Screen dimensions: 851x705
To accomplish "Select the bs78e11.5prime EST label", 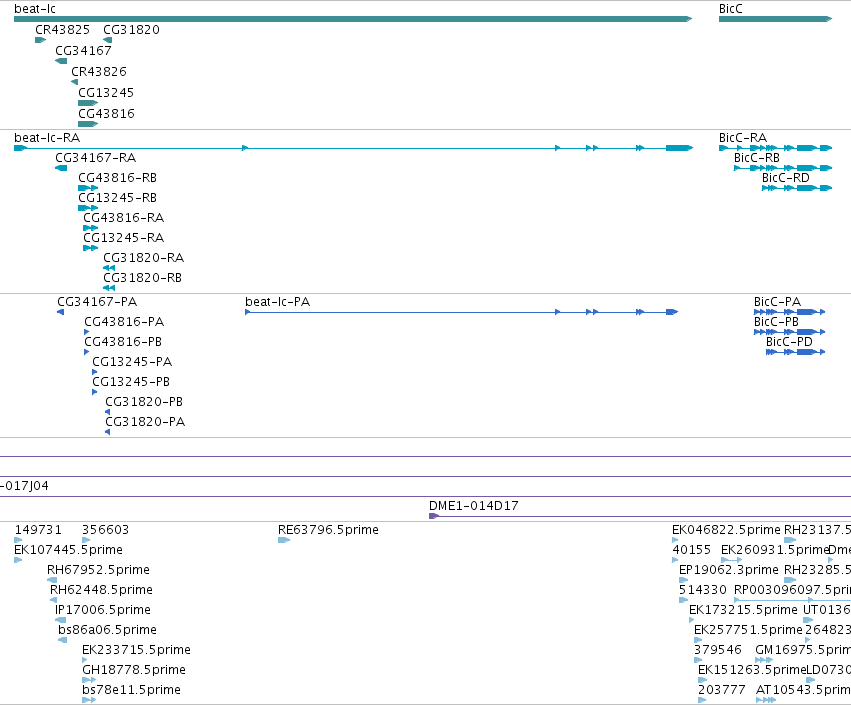I will (x=131, y=690).
